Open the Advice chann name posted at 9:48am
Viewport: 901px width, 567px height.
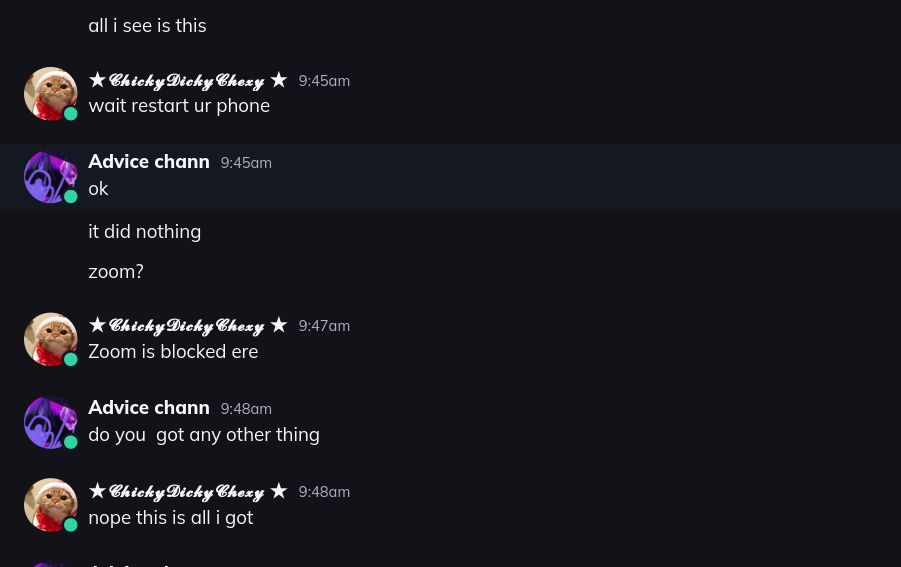(x=148, y=407)
